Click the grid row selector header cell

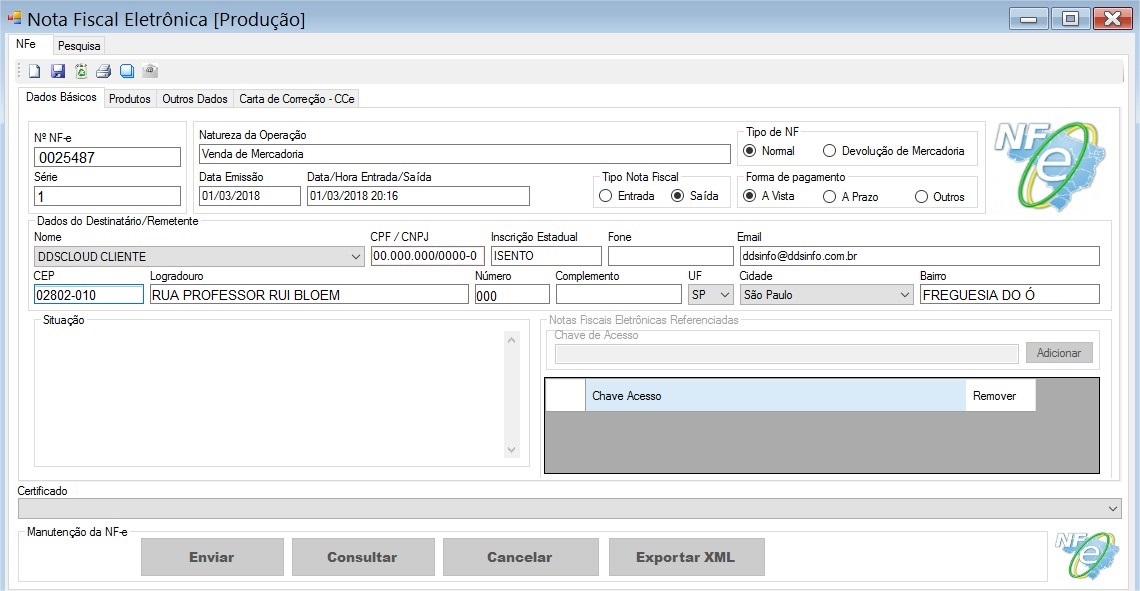click(566, 395)
